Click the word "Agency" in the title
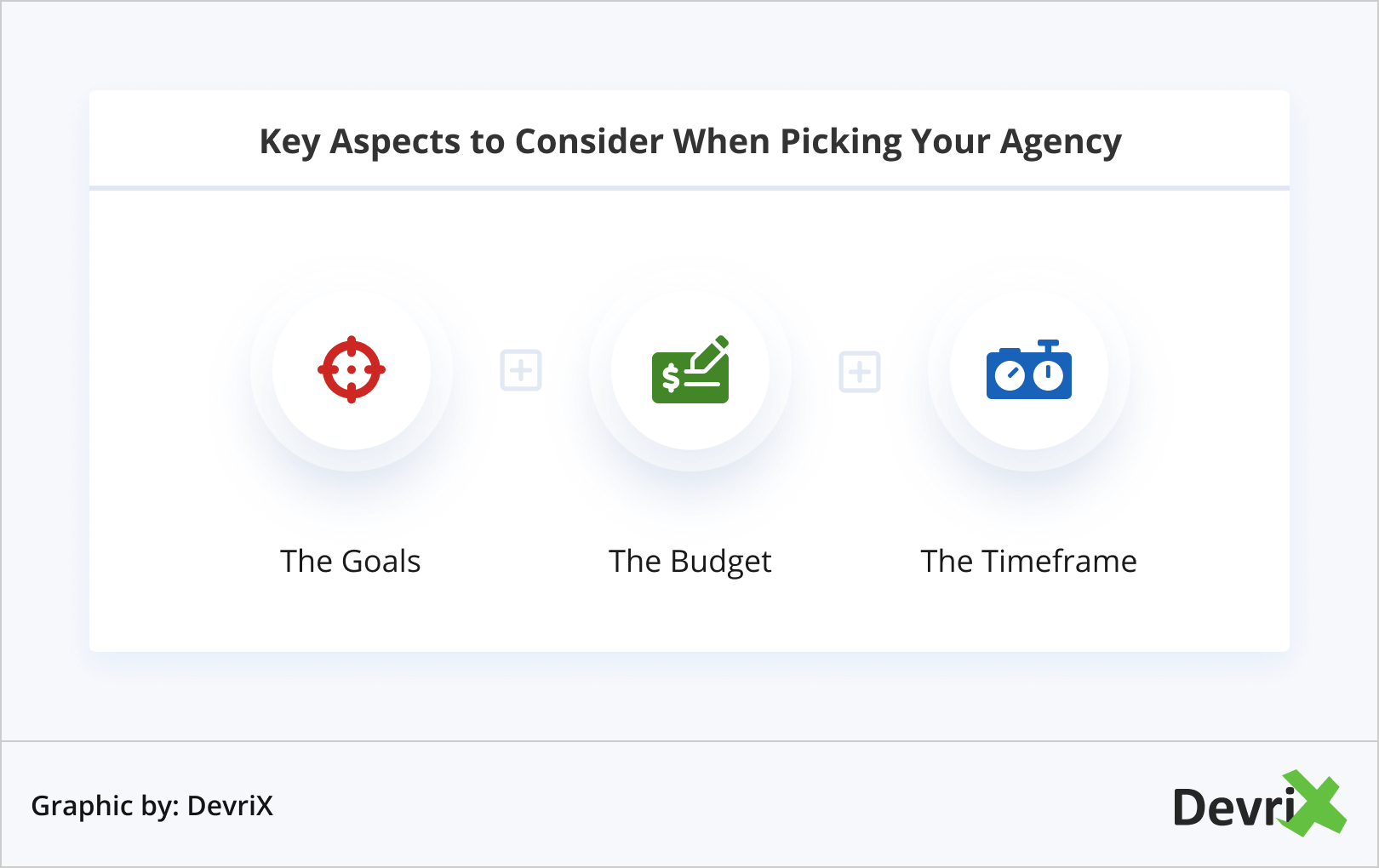This screenshot has width=1379, height=868. pyautogui.click(x=1061, y=142)
